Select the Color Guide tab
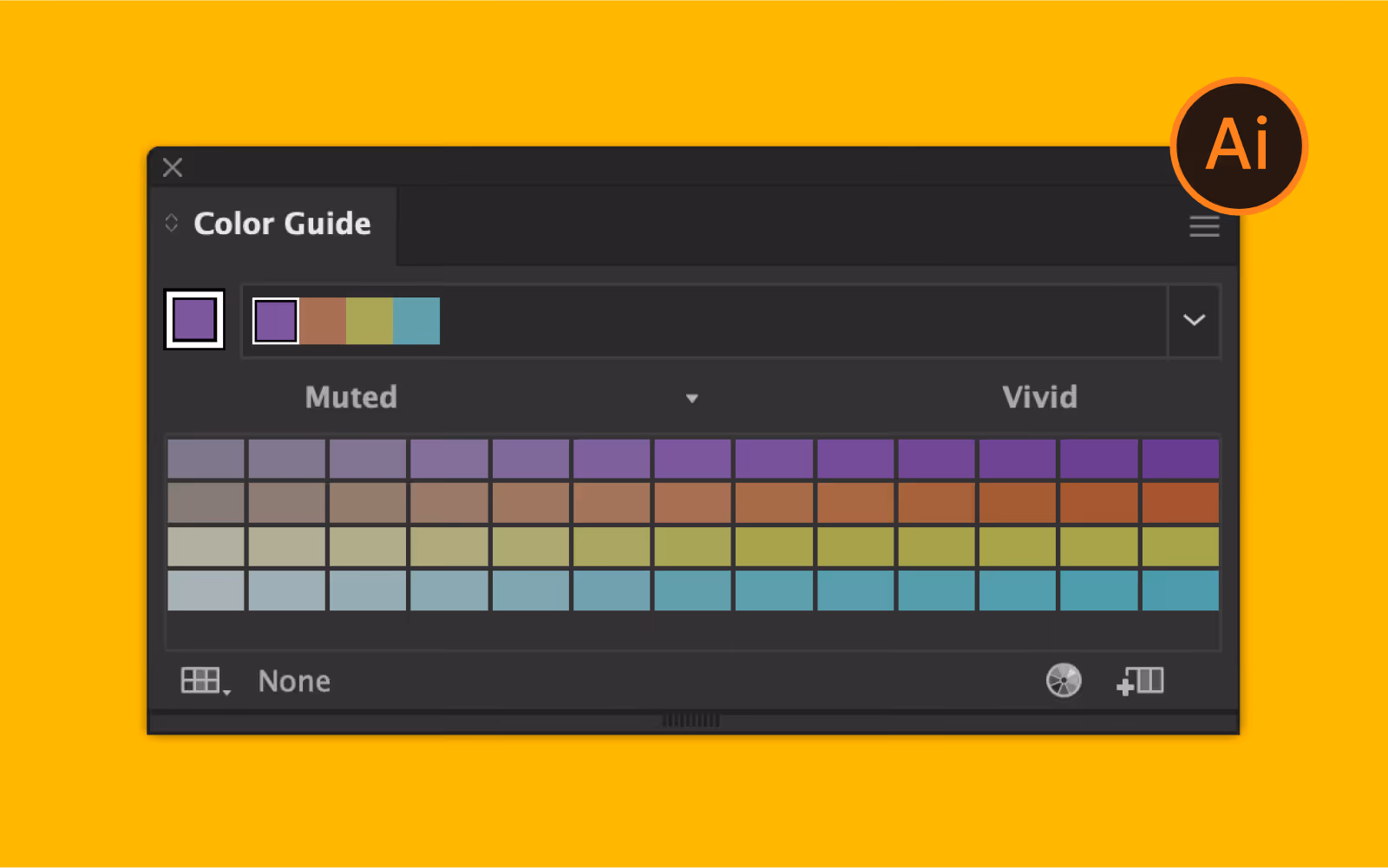This screenshot has height=868, width=1388. tap(282, 224)
